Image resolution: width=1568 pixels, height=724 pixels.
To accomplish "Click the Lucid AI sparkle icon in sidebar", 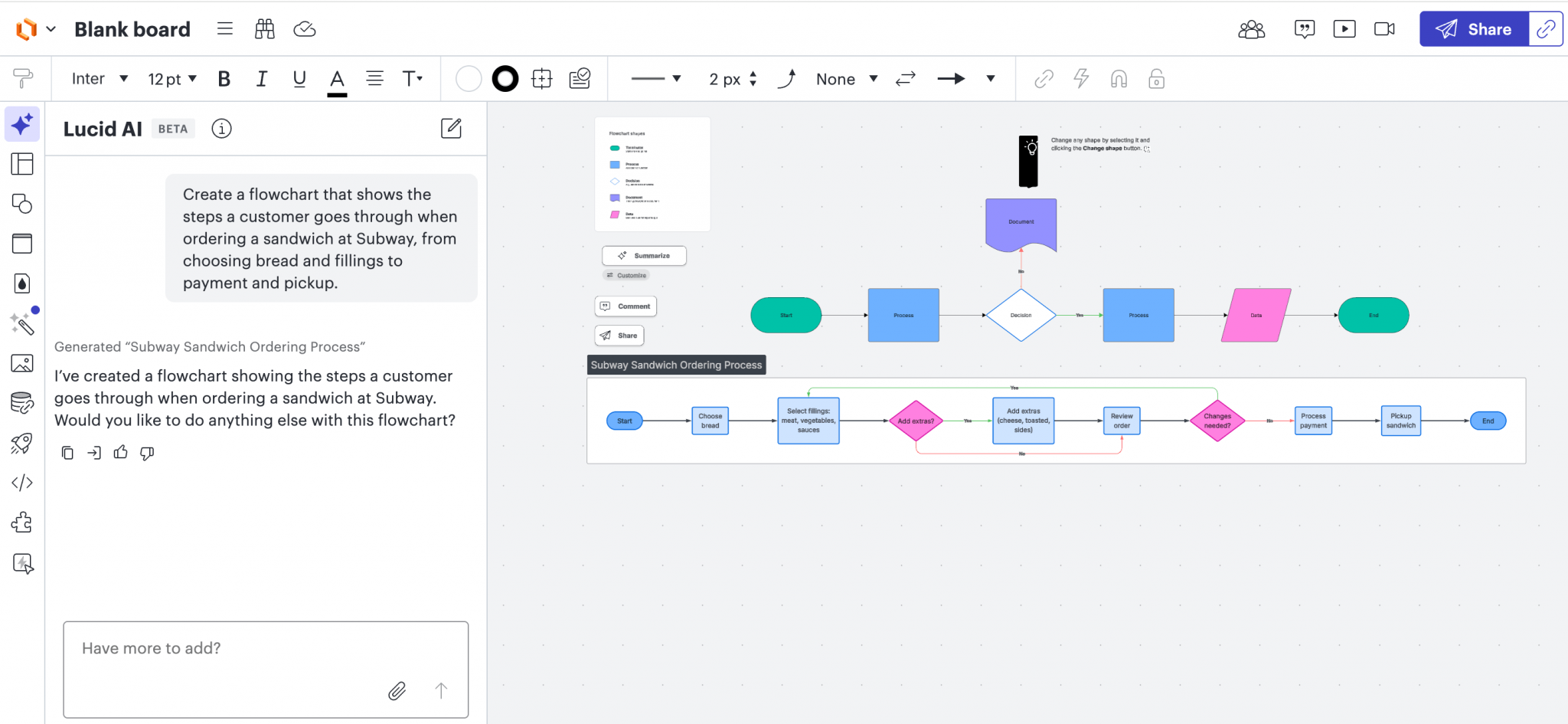I will pyautogui.click(x=22, y=124).
